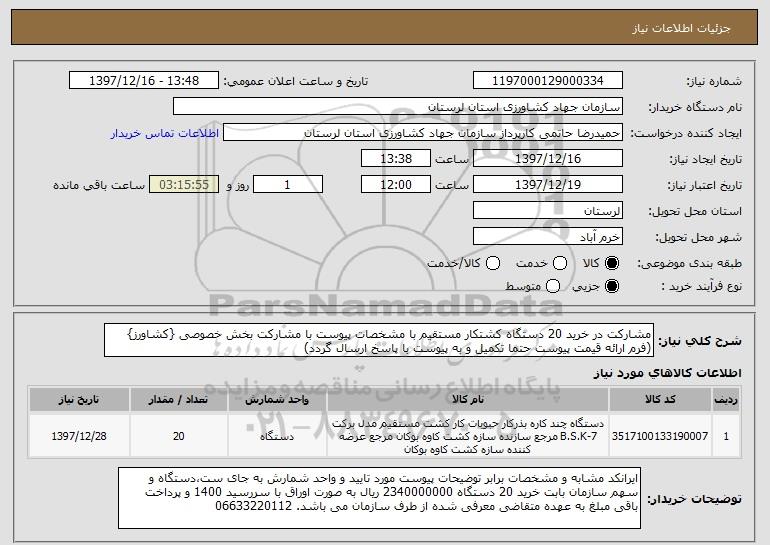Viewport: 770px width, 545px height.
Task: Click the creation time 13:38 field
Action: coord(396,159)
